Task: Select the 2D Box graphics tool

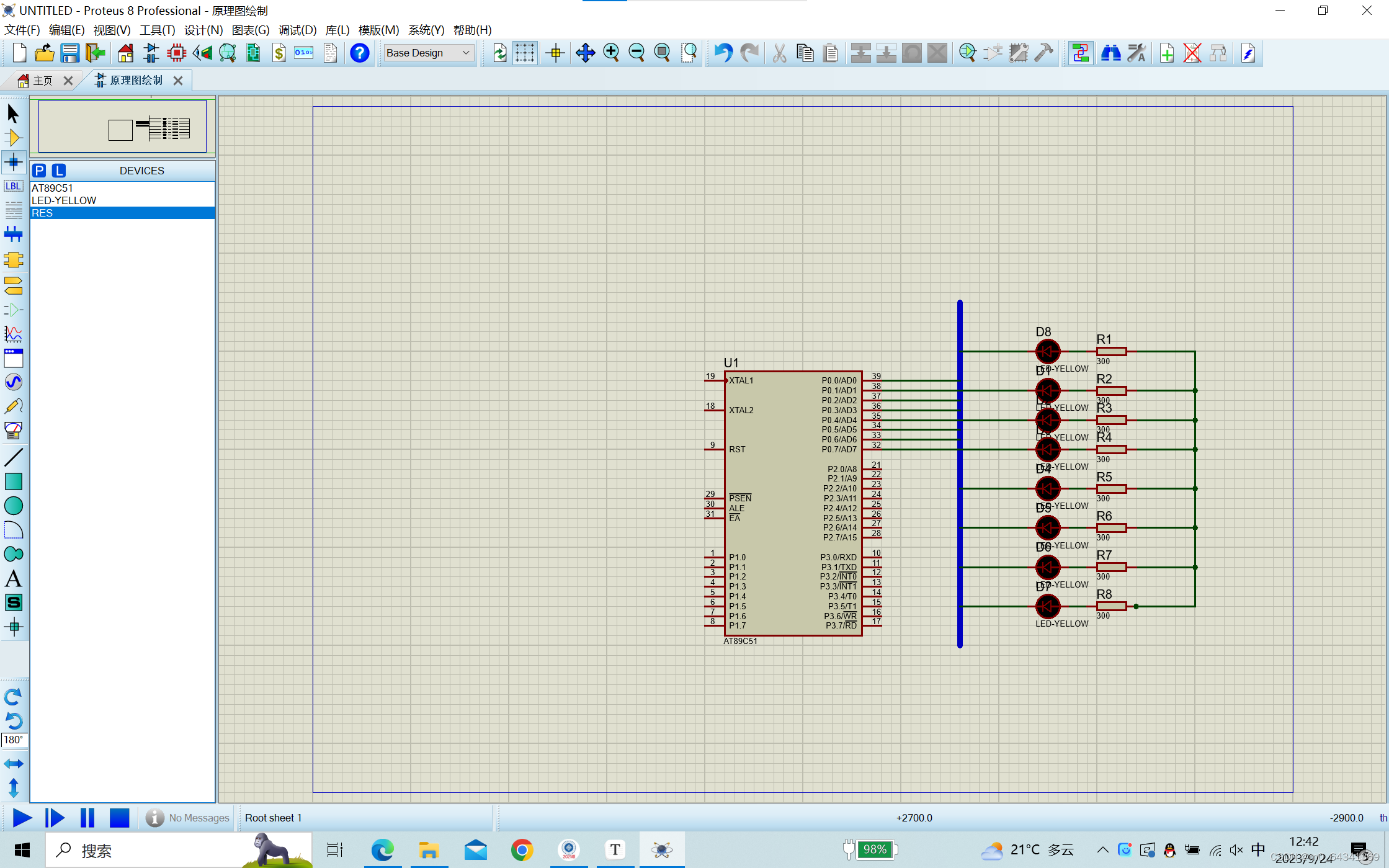Action: click(x=13, y=481)
